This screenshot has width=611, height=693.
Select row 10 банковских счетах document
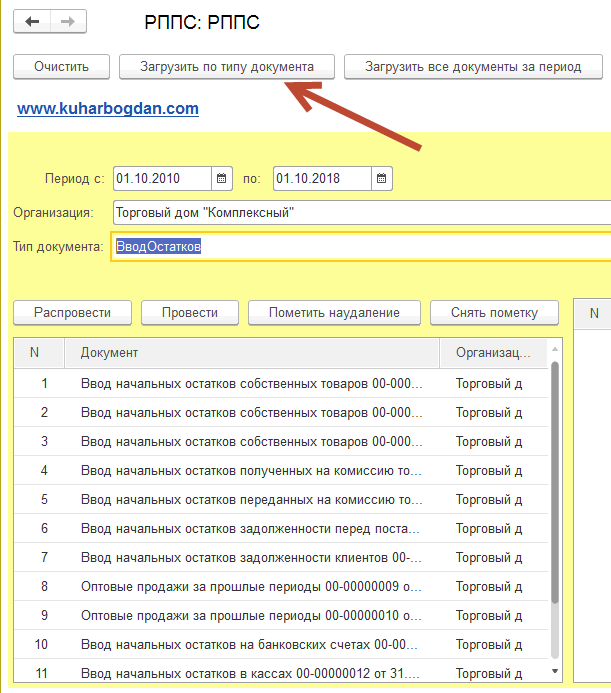(250, 644)
